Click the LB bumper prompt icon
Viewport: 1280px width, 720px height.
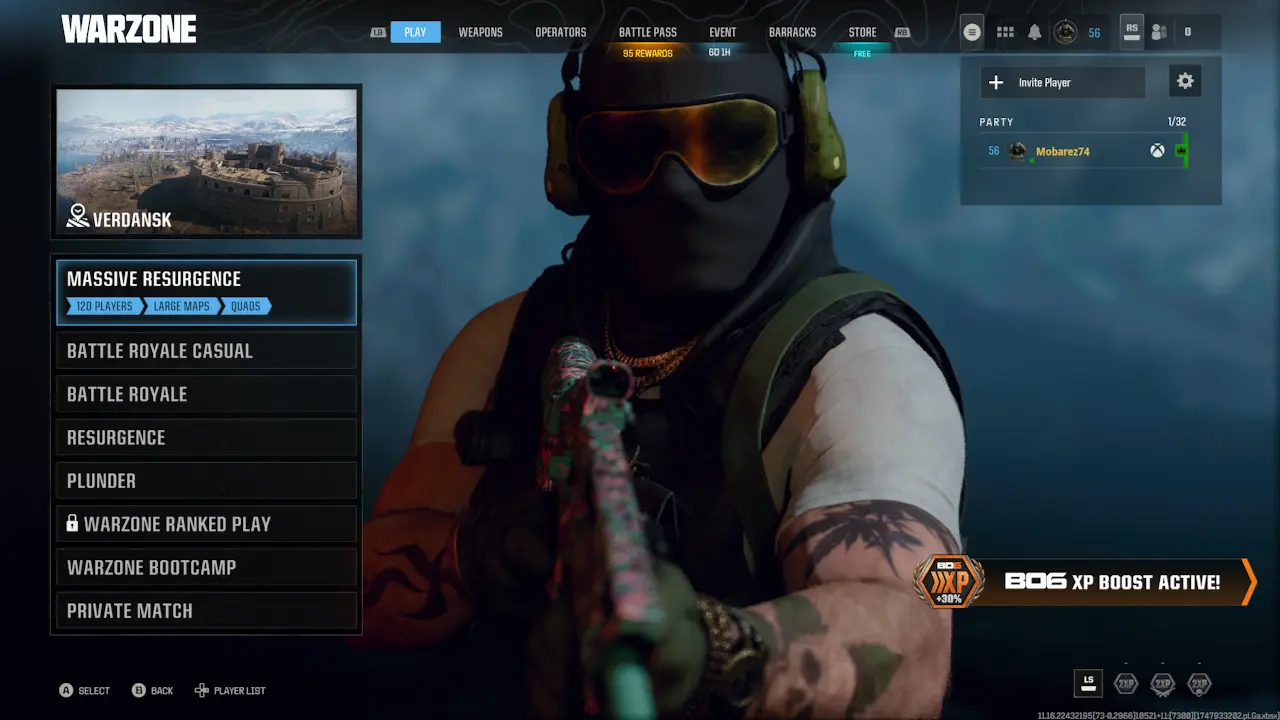378,32
